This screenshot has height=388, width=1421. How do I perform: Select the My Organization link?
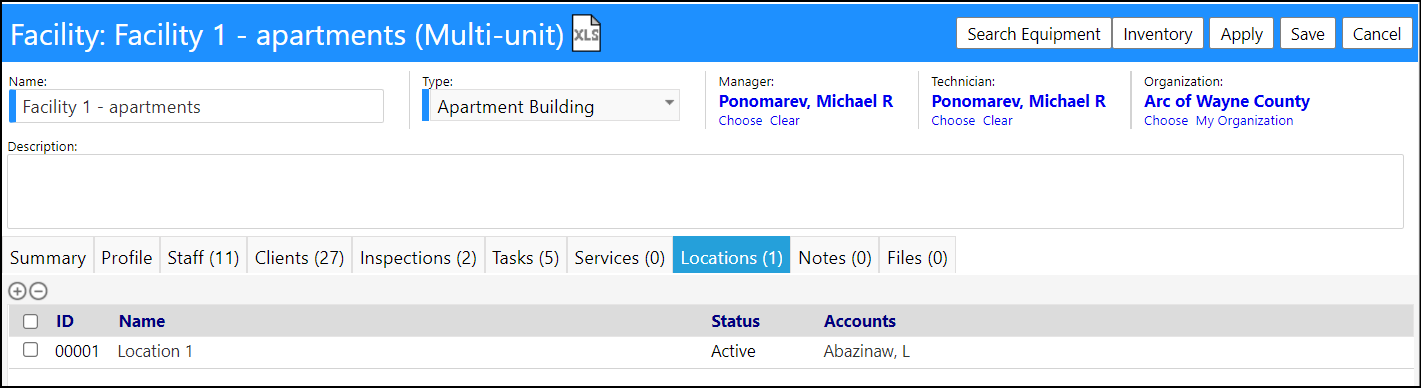[x=1245, y=121]
